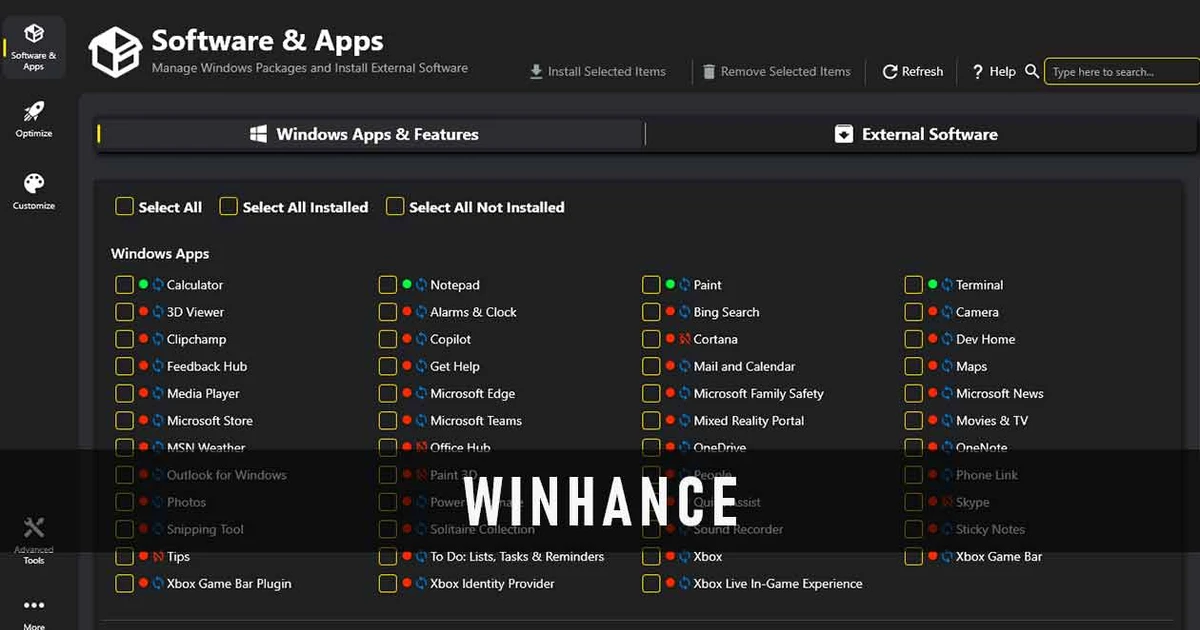The height and width of the screenshot is (630, 1200).
Task: Click the reinstall icon beside Microsoft News
Action: point(947,394)
